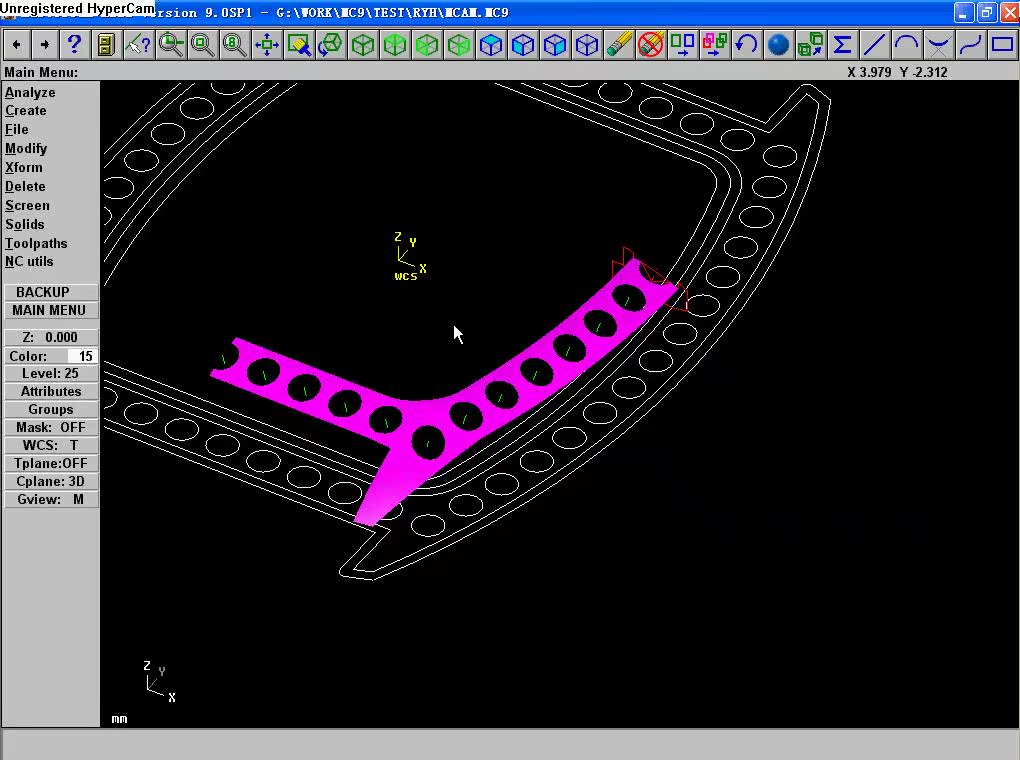
Task: Click the fit-to-screen arrows icon
Action: pos(266,45)
